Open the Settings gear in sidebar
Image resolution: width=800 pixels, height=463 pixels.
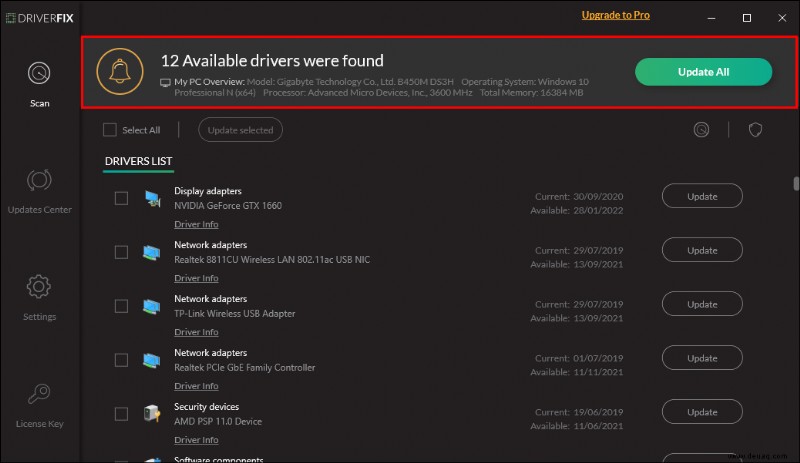[39, 298]
